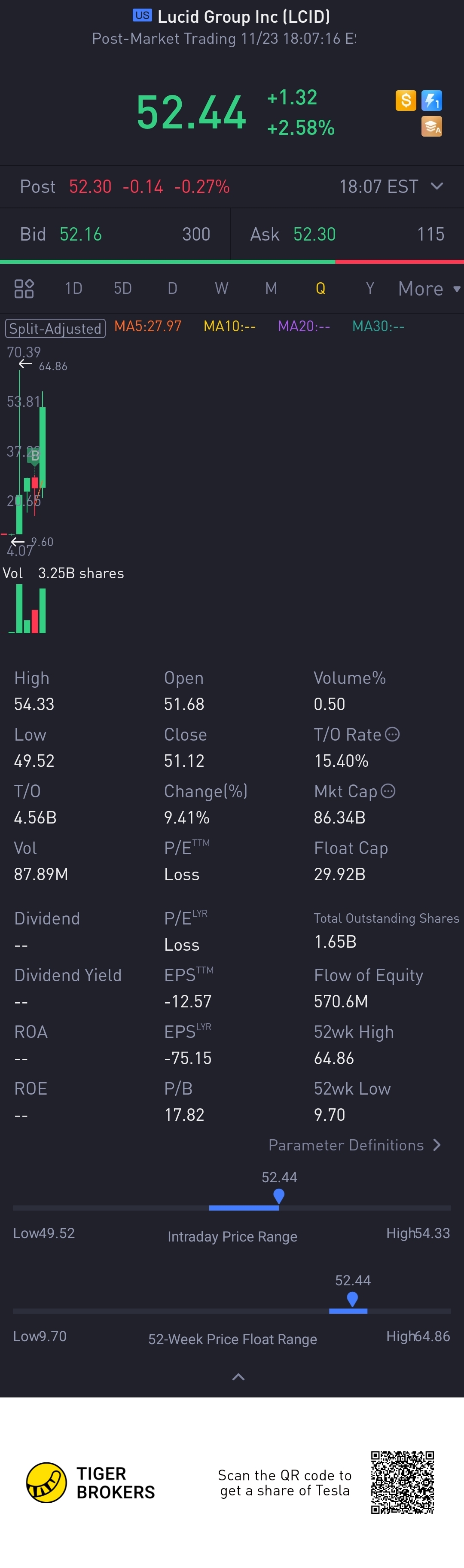Expand the 18:07 EST post-market dropdown
Viewport: 464px width, 1568px height.
437,186
